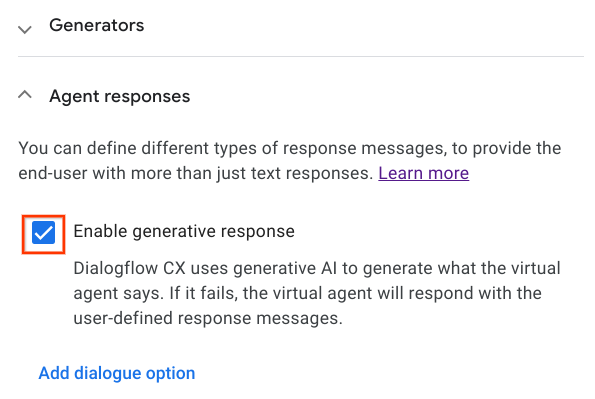Click the response messages description paragraph
The image size is (595, 399).
[290, 161]
